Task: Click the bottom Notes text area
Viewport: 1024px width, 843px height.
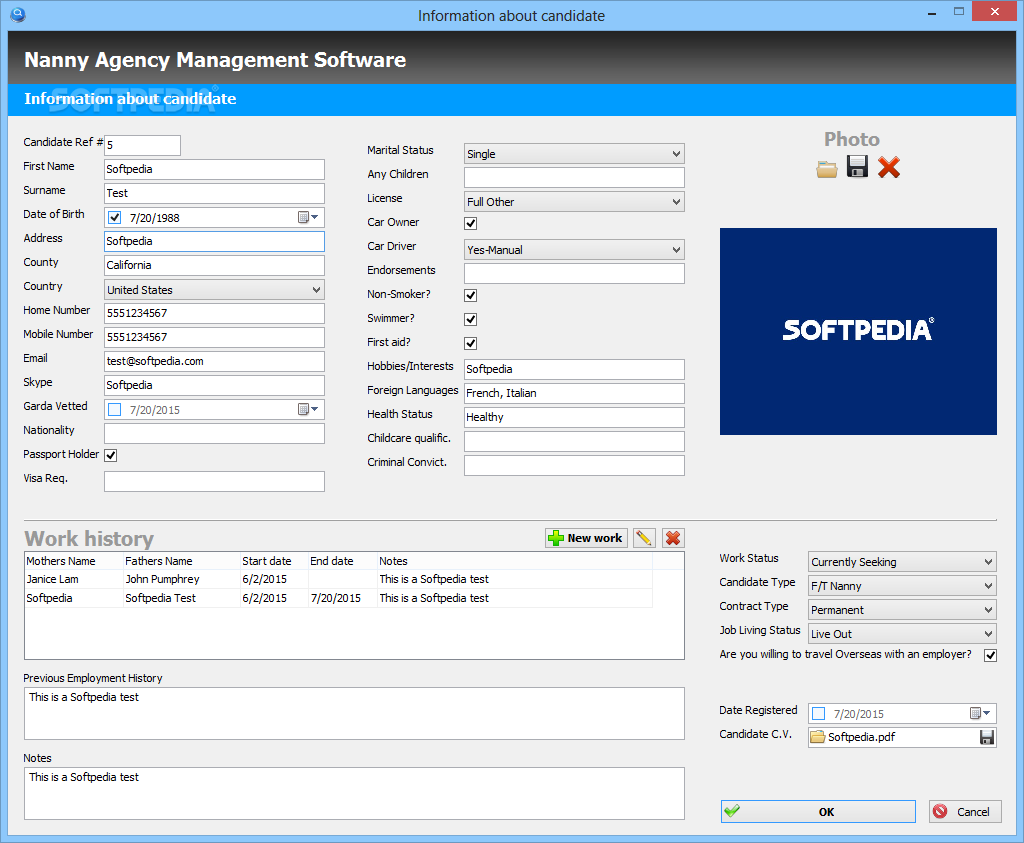Action: pos(354,793)
